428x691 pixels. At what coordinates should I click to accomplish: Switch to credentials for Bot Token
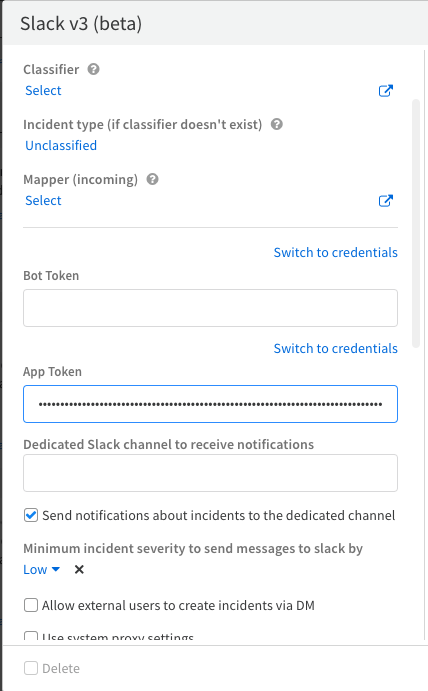coord(335,253)
